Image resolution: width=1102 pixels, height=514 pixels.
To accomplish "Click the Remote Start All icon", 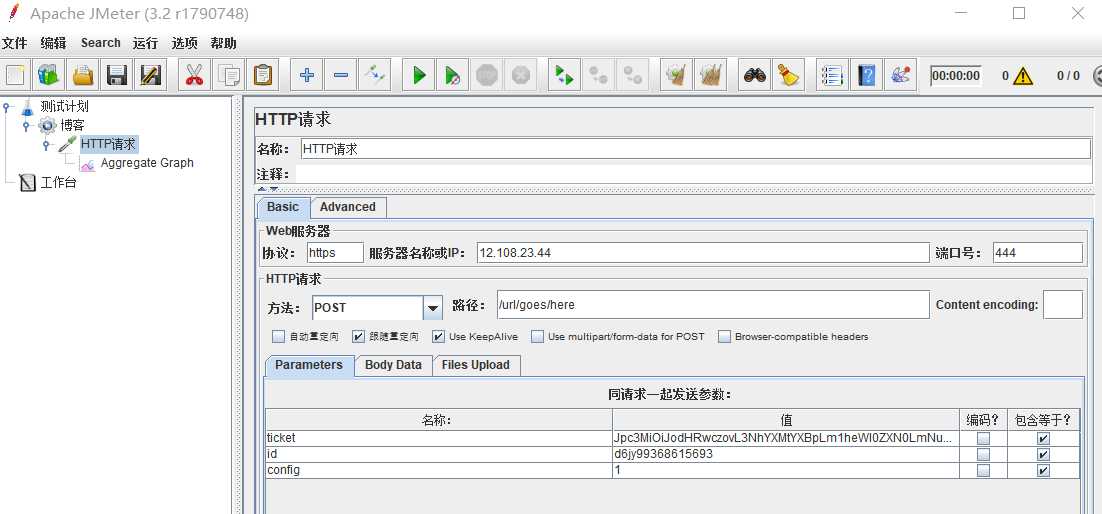I will 564,75.
